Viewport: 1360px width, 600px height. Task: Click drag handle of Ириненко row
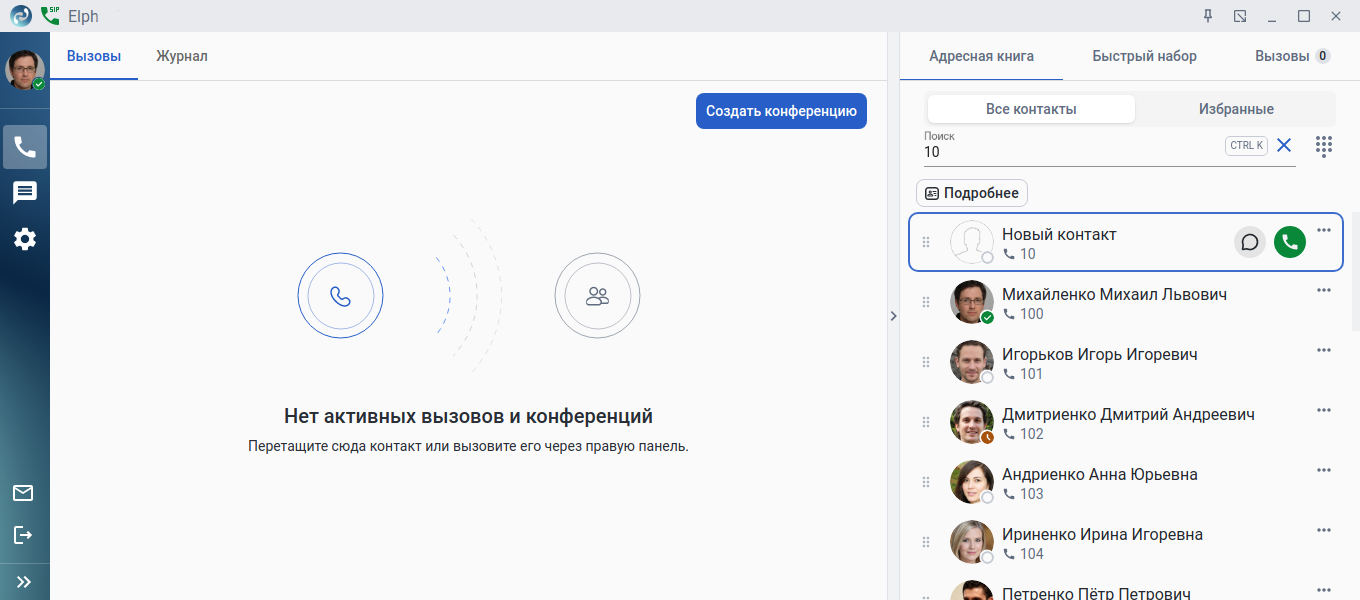925,542
